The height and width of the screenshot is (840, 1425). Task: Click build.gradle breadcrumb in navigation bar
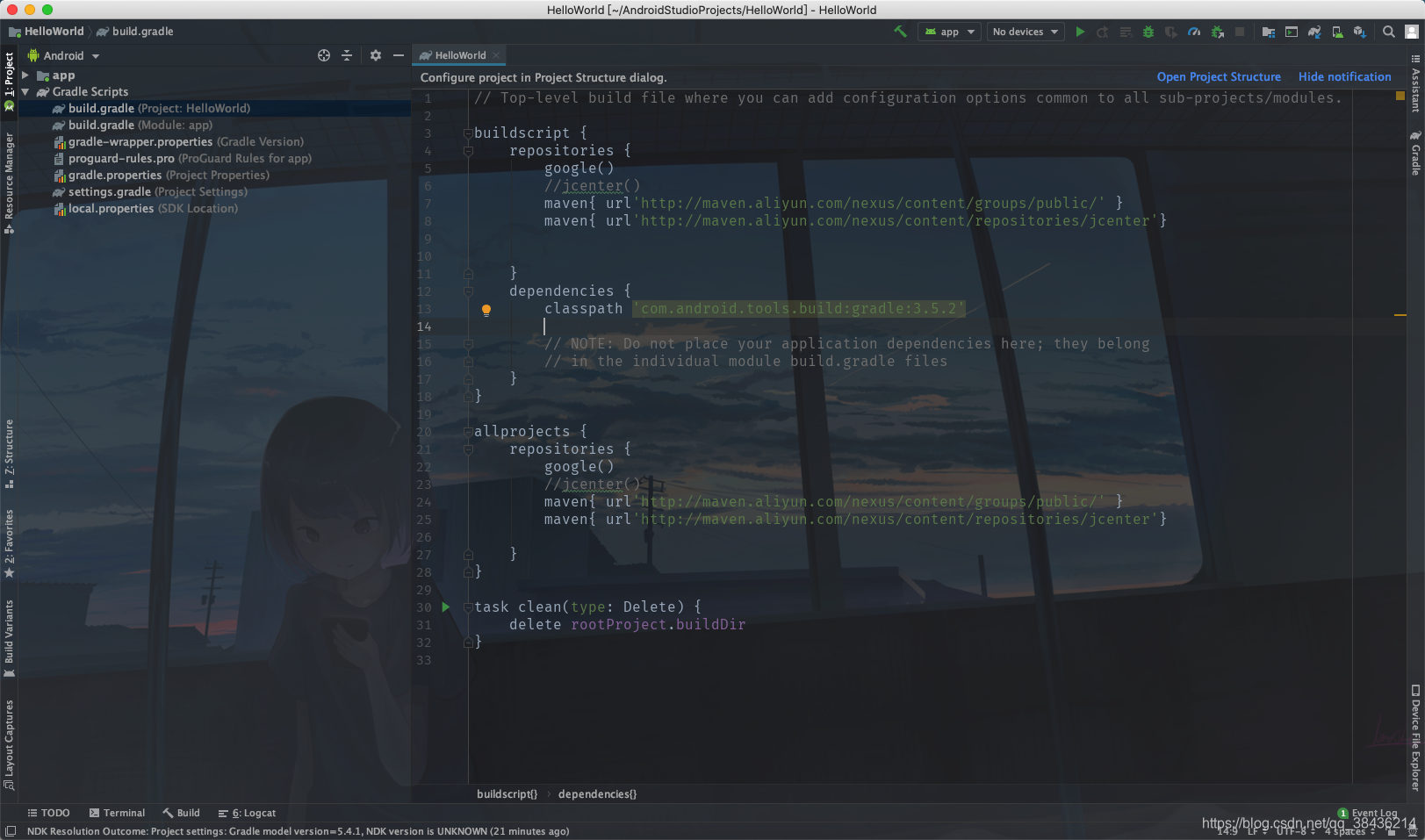[x=134, y=32]
